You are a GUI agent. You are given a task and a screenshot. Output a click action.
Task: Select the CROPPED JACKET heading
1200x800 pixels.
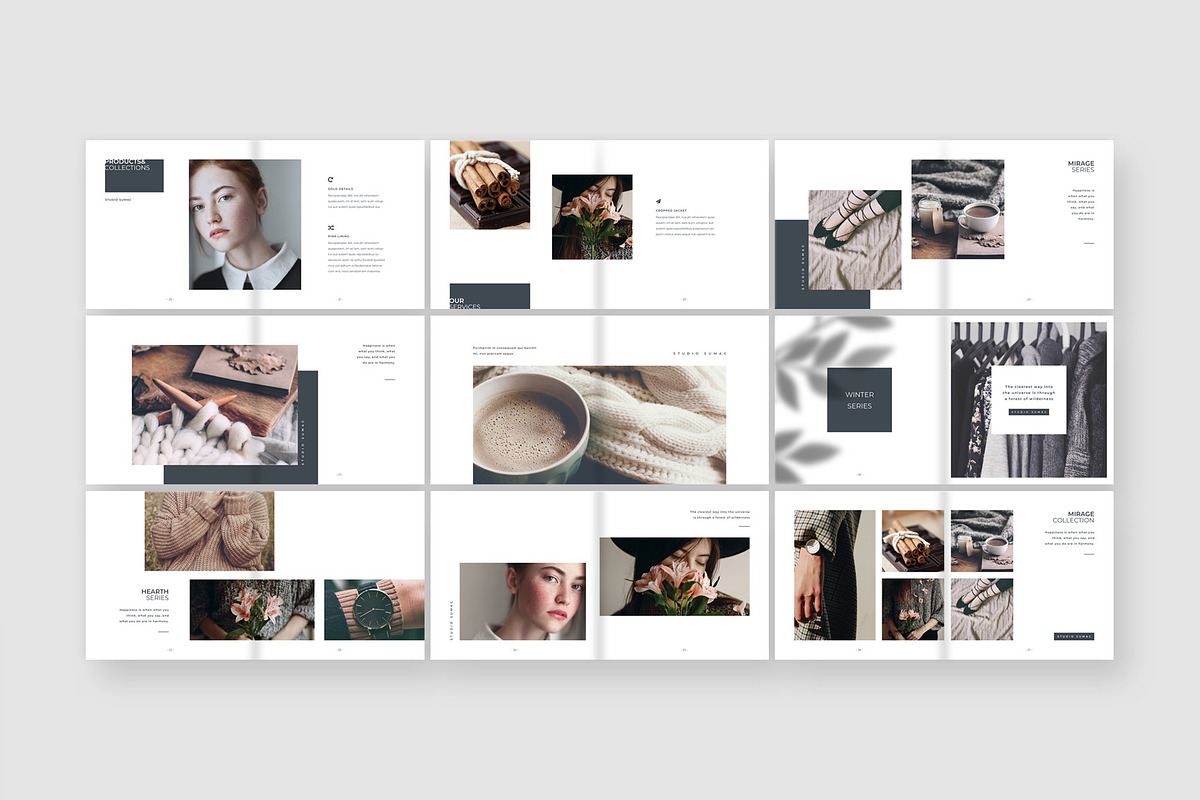tap(671, 210)
